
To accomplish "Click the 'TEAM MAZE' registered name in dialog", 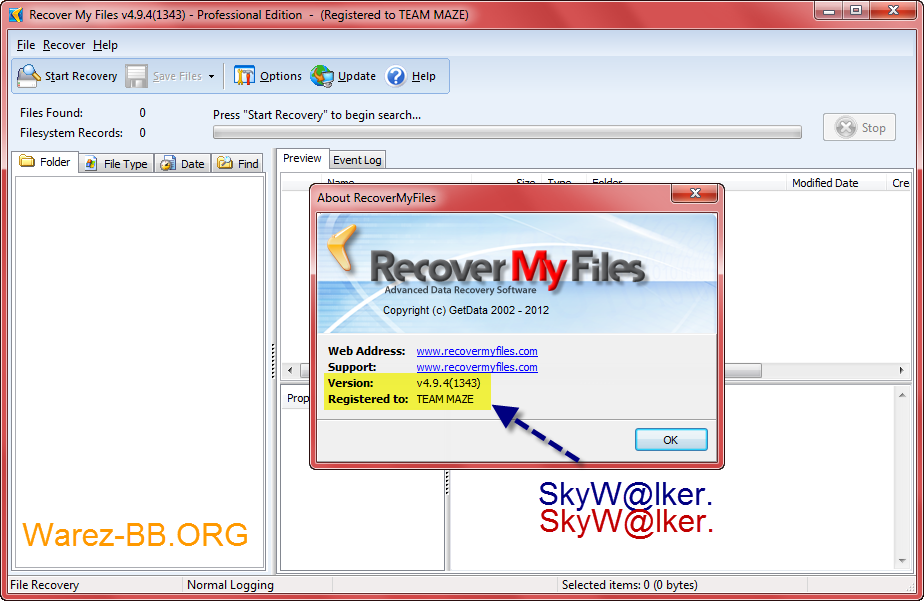I will tap(445, 399).
